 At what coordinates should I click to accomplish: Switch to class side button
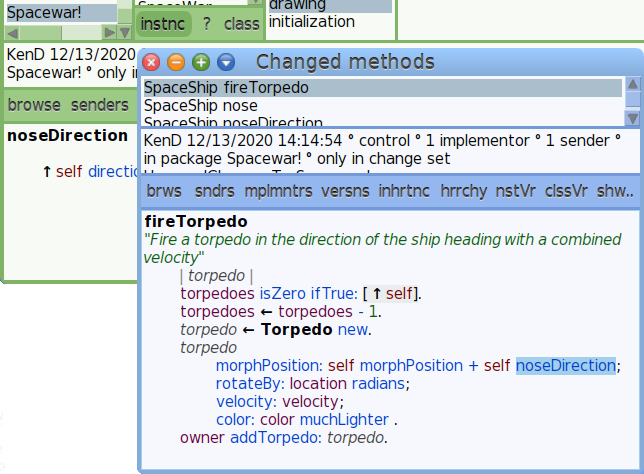[x=241, y=23]
